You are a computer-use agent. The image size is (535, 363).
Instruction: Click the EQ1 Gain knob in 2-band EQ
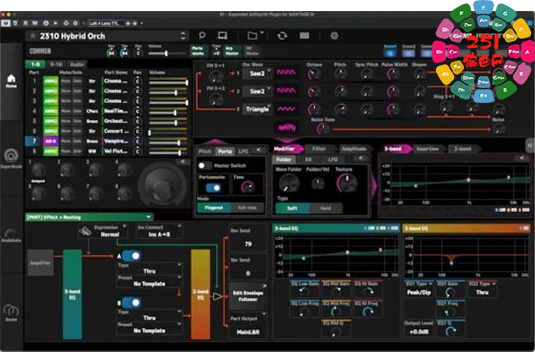click(x=450, y=292)
